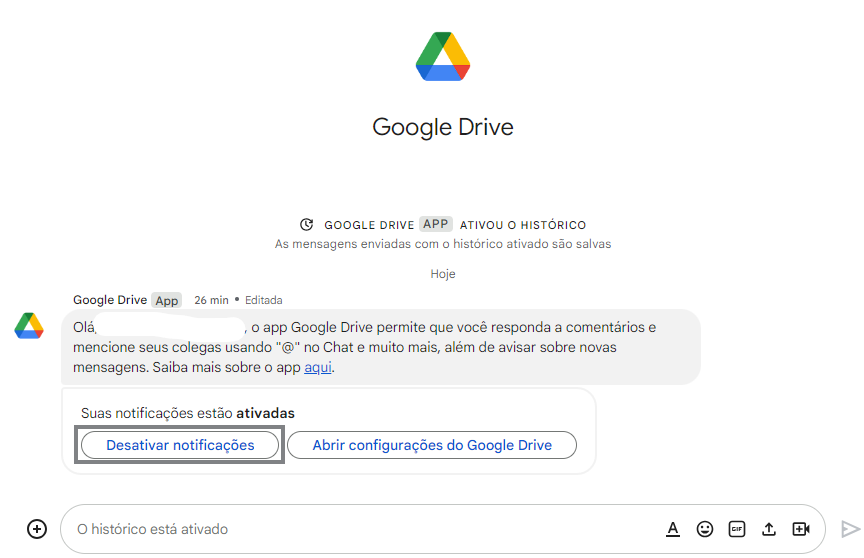This screenshot has width=864, height=558.
Task: Click the history clock icon
Action: (x=307, y=224)
